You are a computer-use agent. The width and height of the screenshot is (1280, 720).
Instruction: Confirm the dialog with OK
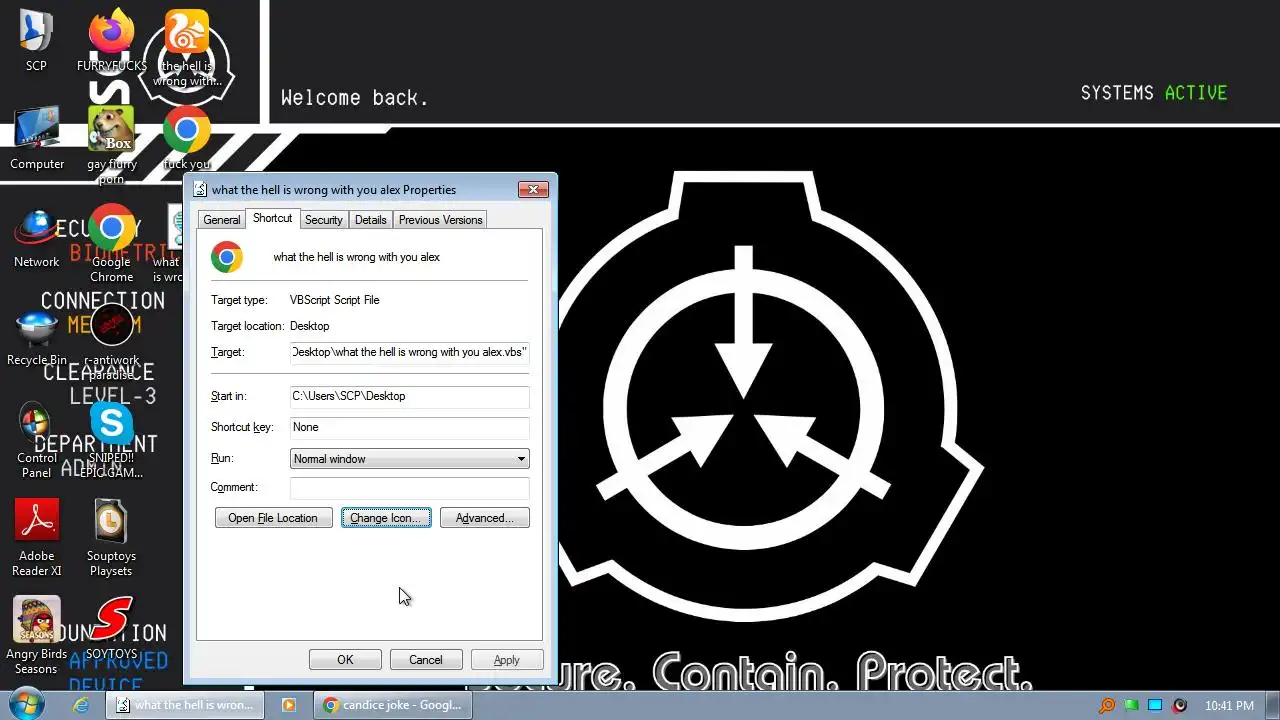point(345,660)
